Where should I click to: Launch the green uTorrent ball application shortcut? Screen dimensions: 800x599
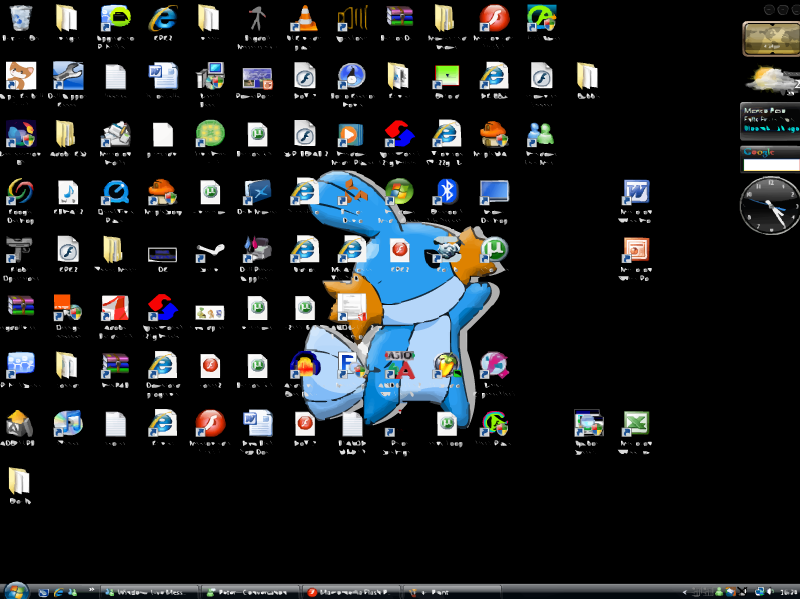pos(493,250)
